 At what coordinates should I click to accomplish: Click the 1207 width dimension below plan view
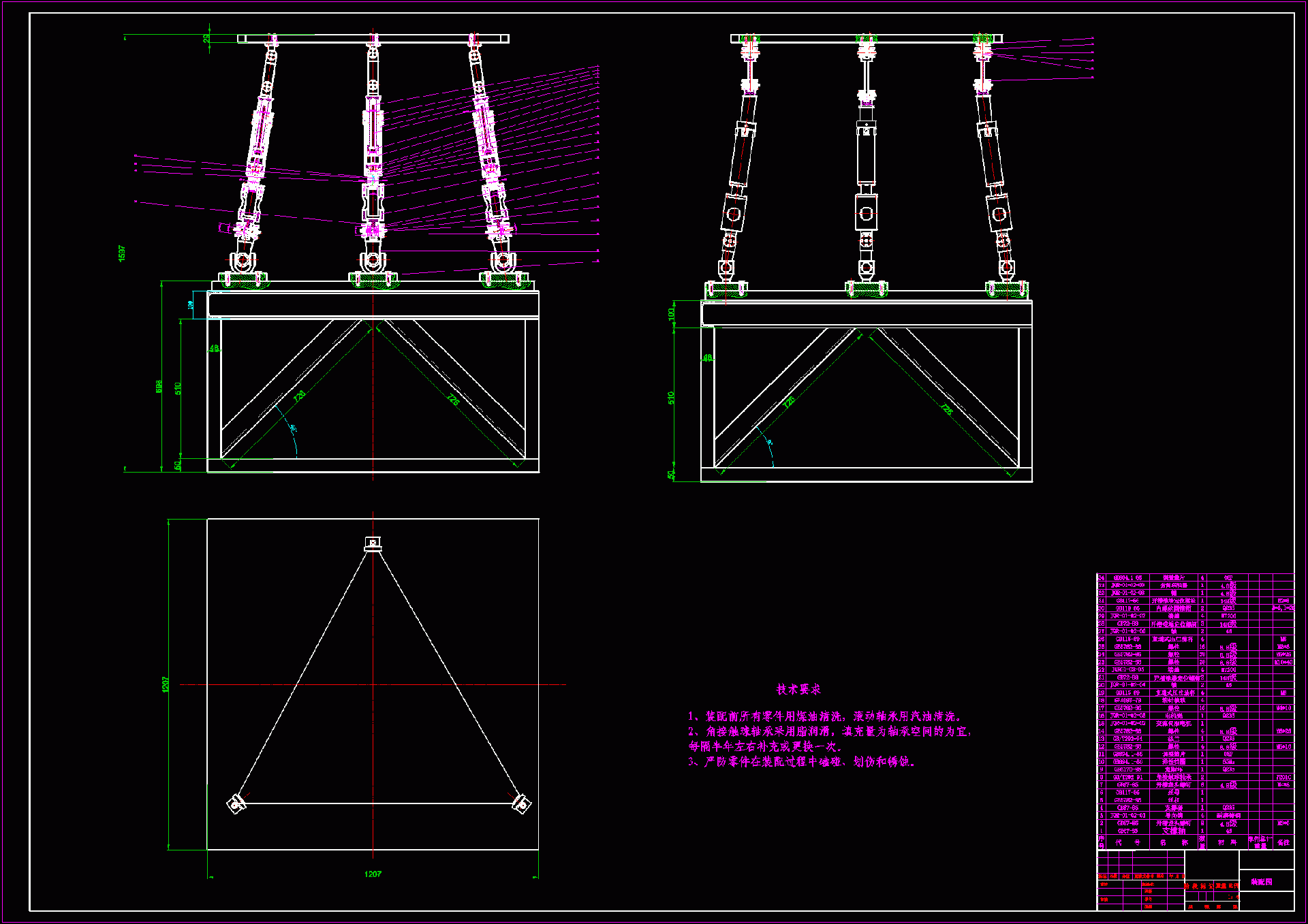[x=373, y=874]
